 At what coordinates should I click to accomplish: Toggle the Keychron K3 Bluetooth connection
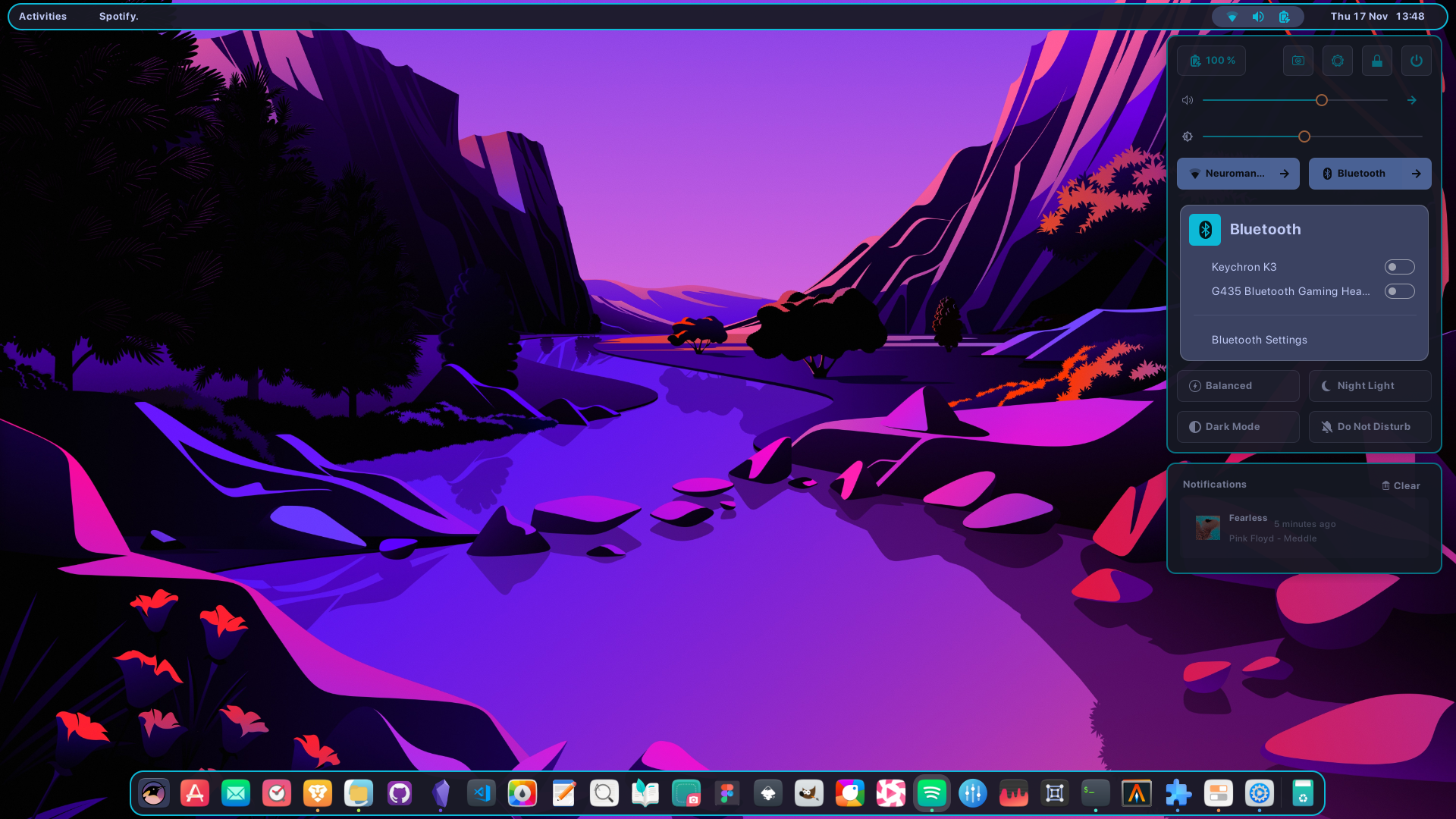tap(1399, 267)
